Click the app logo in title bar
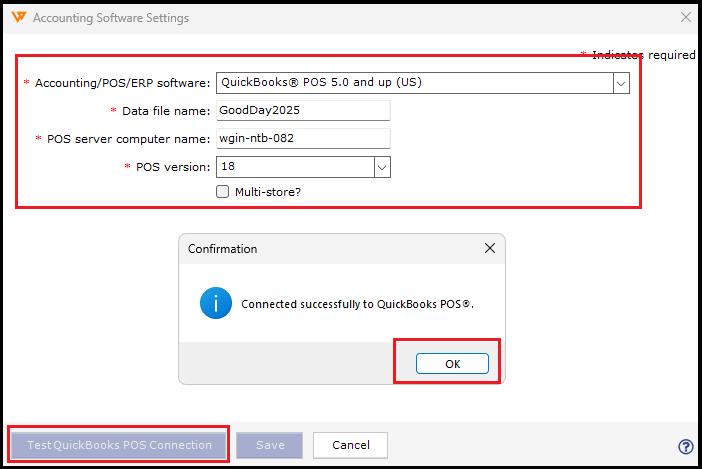The height and width of the screenshot is (469, 702). (x=18, y=17)
